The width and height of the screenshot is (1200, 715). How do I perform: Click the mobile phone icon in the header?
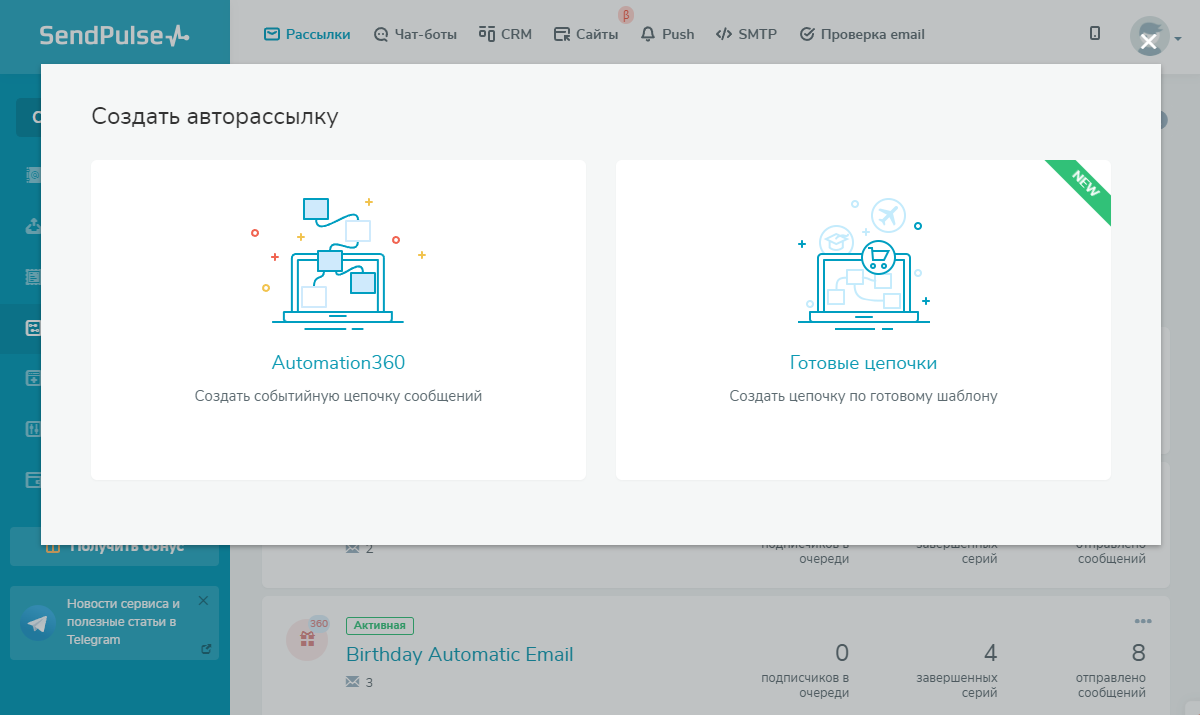pos(1095,34)
